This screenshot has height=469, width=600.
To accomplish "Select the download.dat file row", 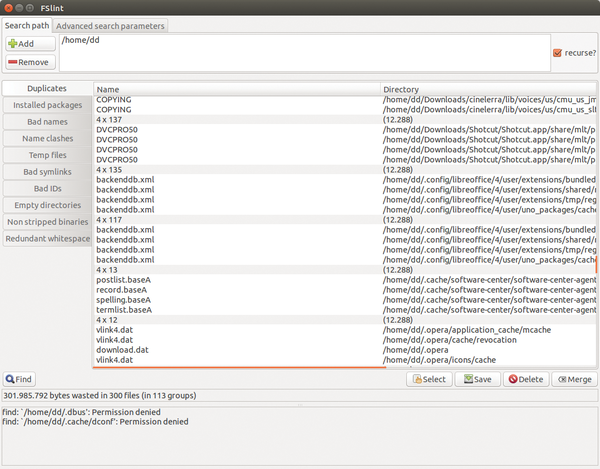I will pyautogui.click(x=124, y=349).
